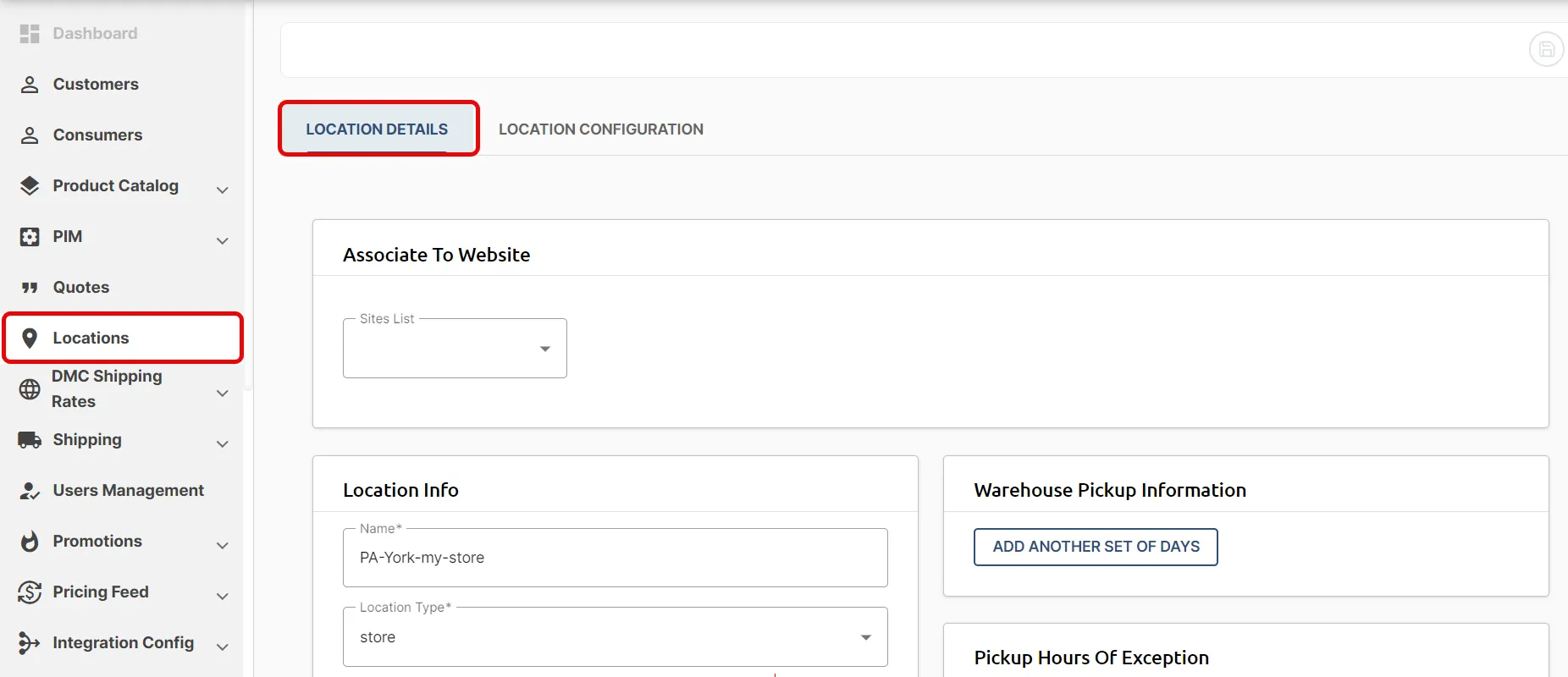Switch to Location Details tab
Screen dimensions: 1568x677
pyautogui.click(x=377, y=129)
